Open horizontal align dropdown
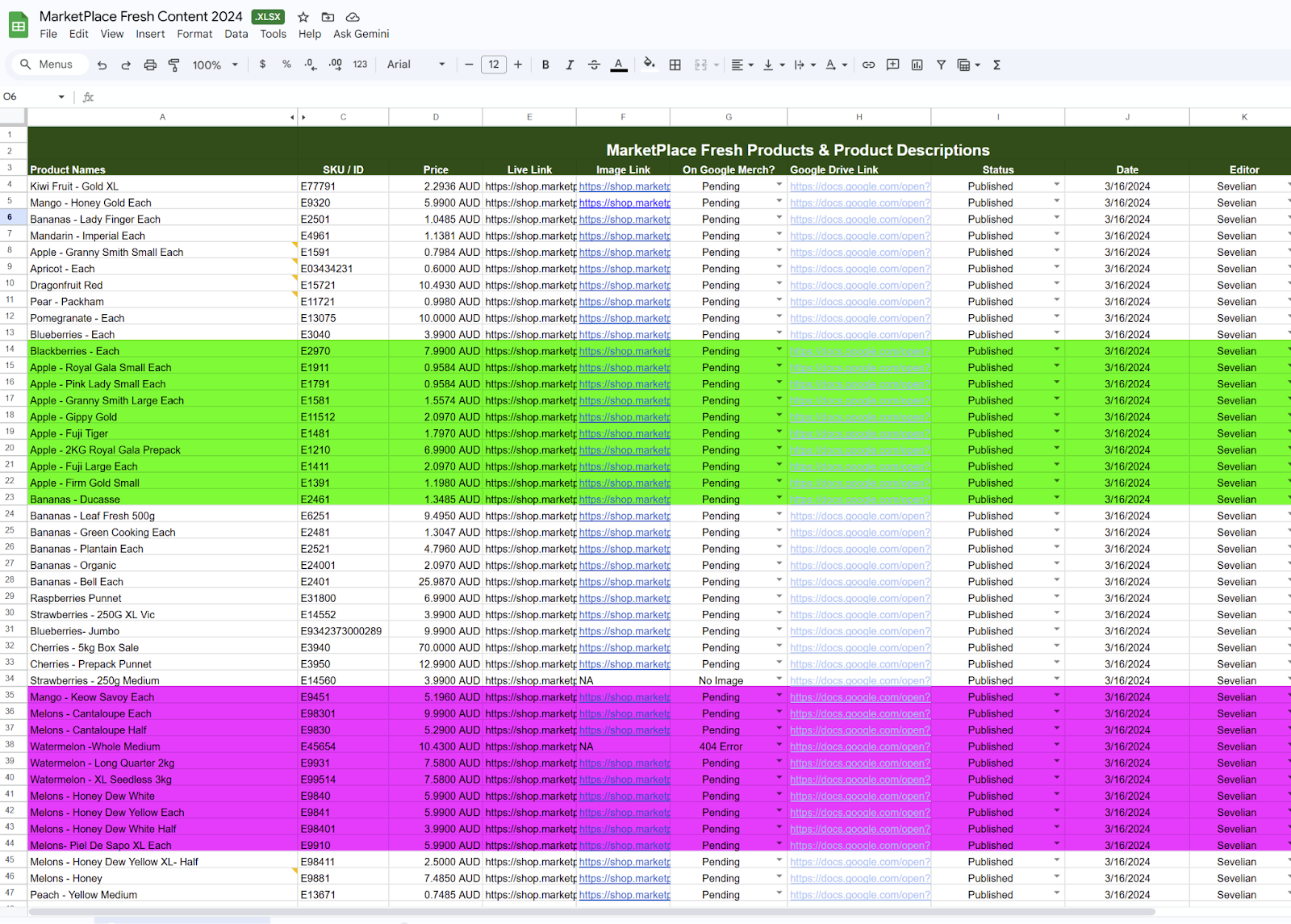 tap(742, 65)
